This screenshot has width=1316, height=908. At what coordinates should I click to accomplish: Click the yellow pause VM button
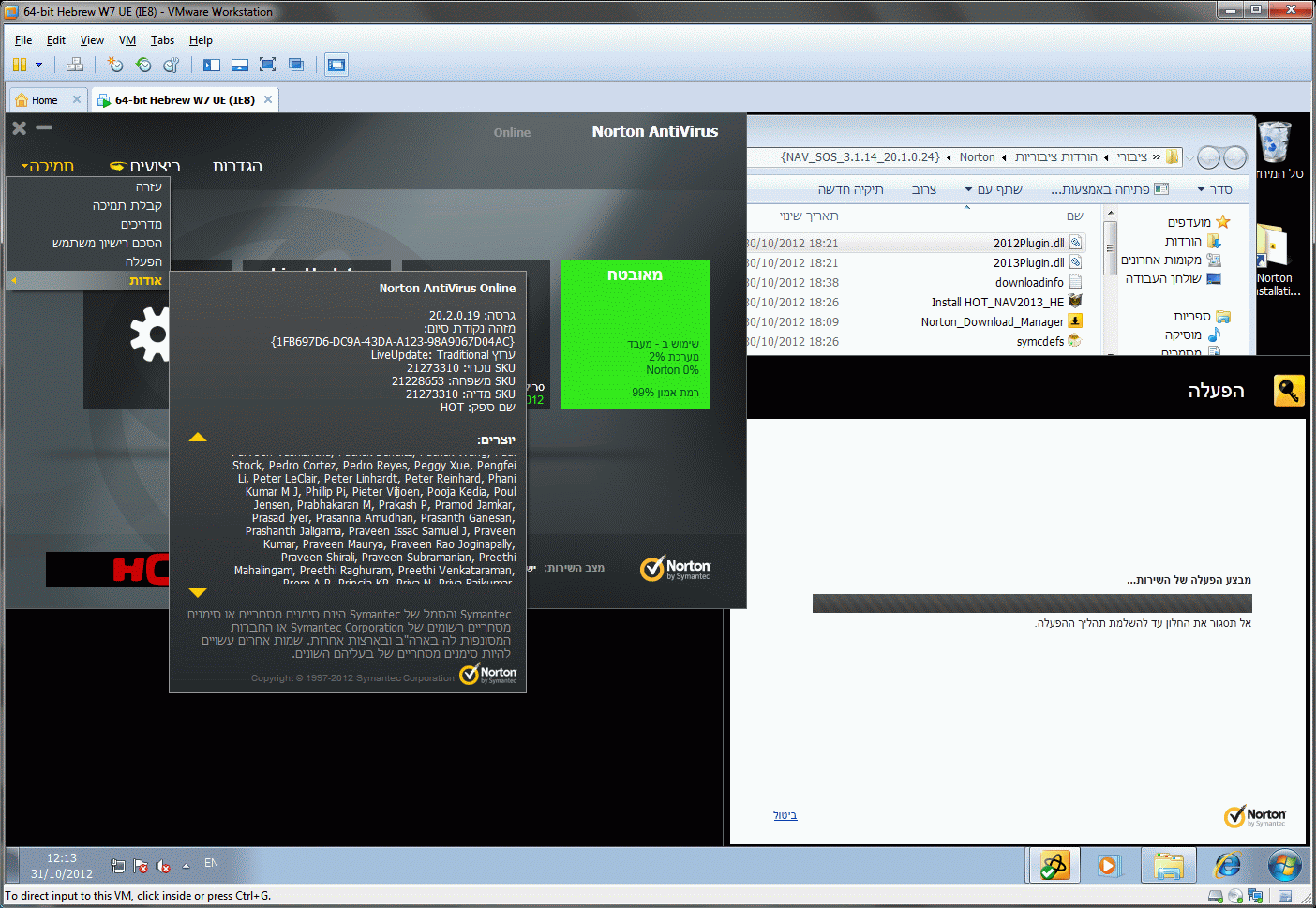[19, 65]
